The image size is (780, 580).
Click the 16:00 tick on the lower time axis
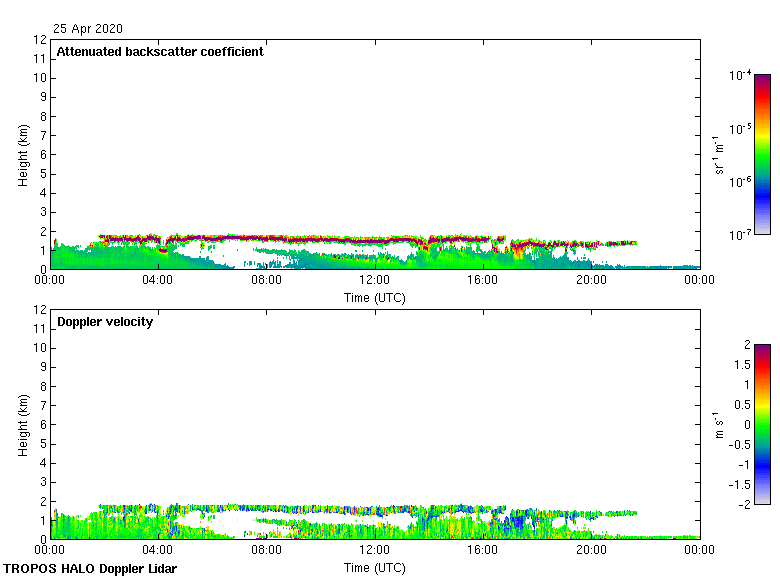click(482, 551)
